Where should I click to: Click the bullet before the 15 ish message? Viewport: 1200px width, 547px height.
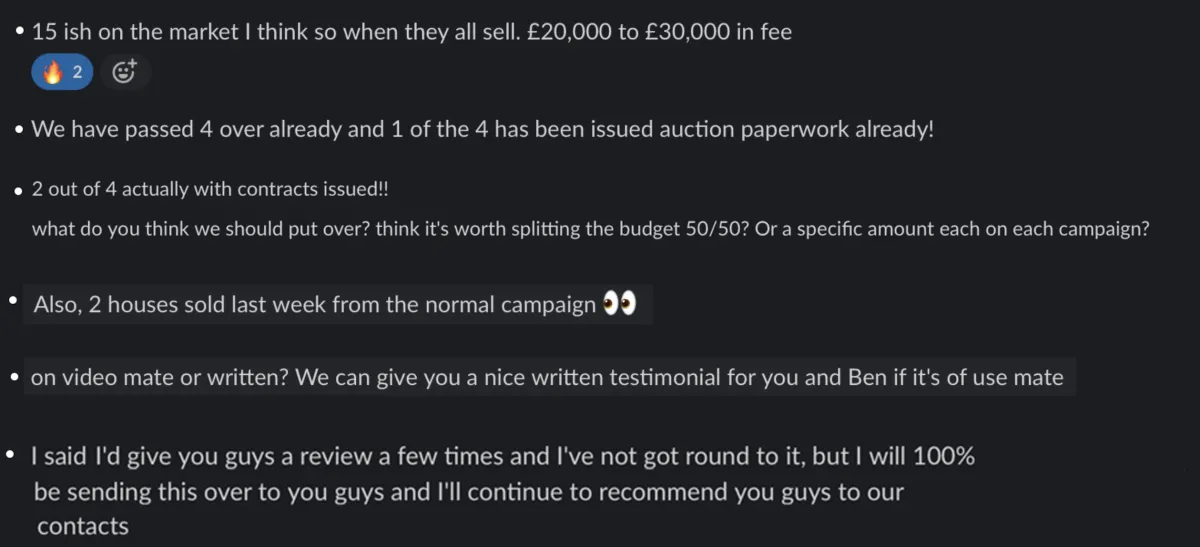coord(20,32)
